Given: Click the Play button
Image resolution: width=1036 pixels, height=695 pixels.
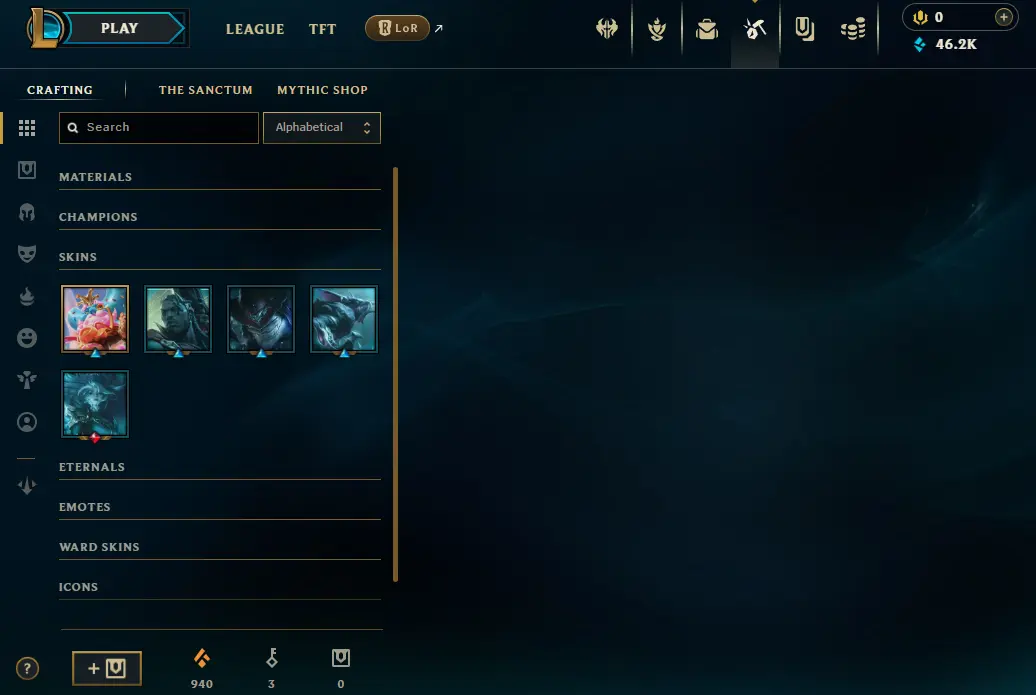Looking at the screenshot, I should pyautogui.click(x=120, y=28).
